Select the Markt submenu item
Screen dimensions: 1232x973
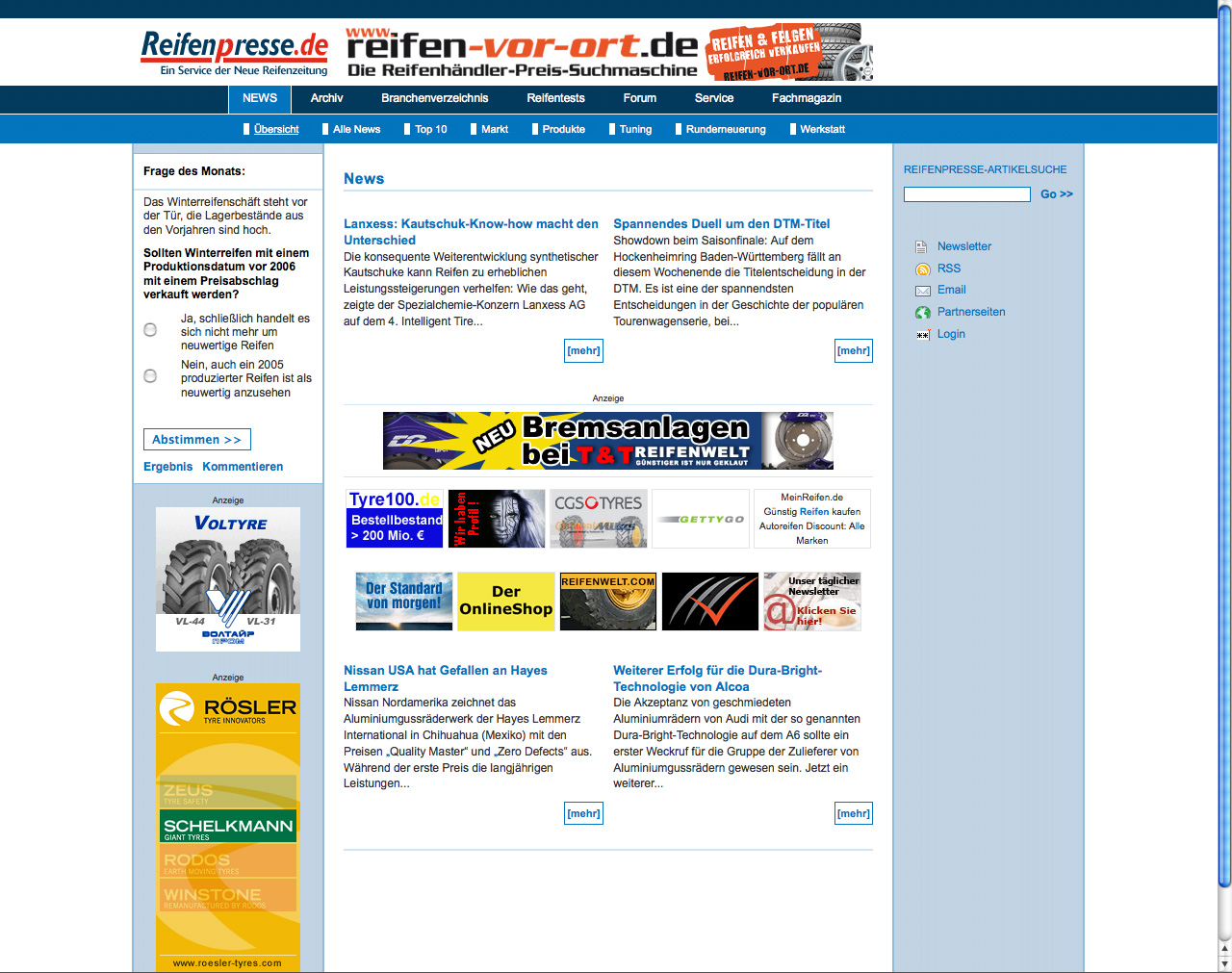495,130
